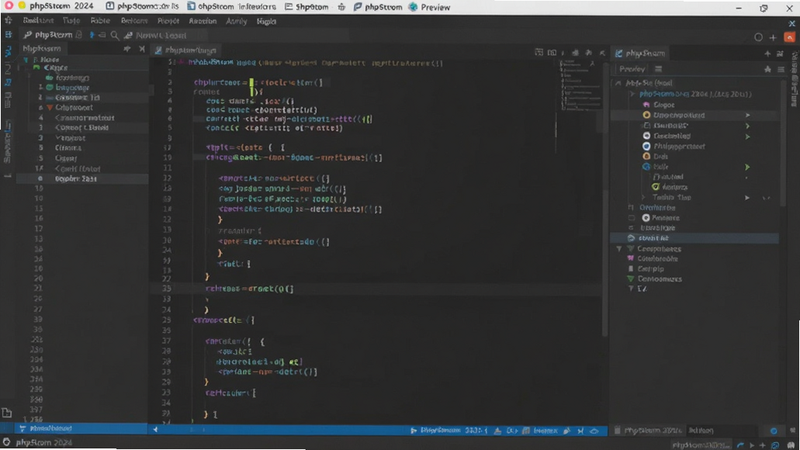The height and width of the screenshot is (450, 800).
Task: Click the green run arrow on the blue globe row
Action: click(747, 167)
